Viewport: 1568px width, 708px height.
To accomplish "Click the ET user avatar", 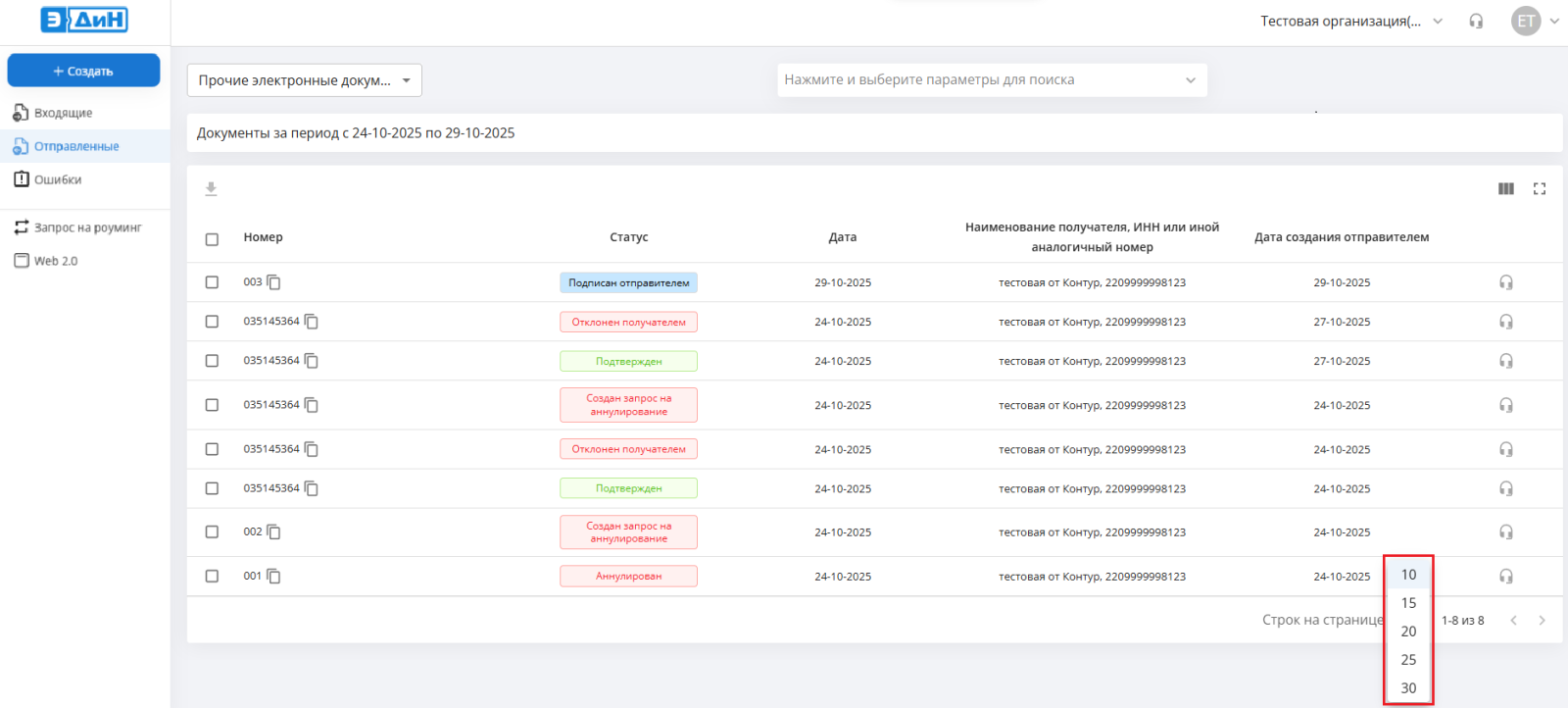I will tap(1525, 22).
